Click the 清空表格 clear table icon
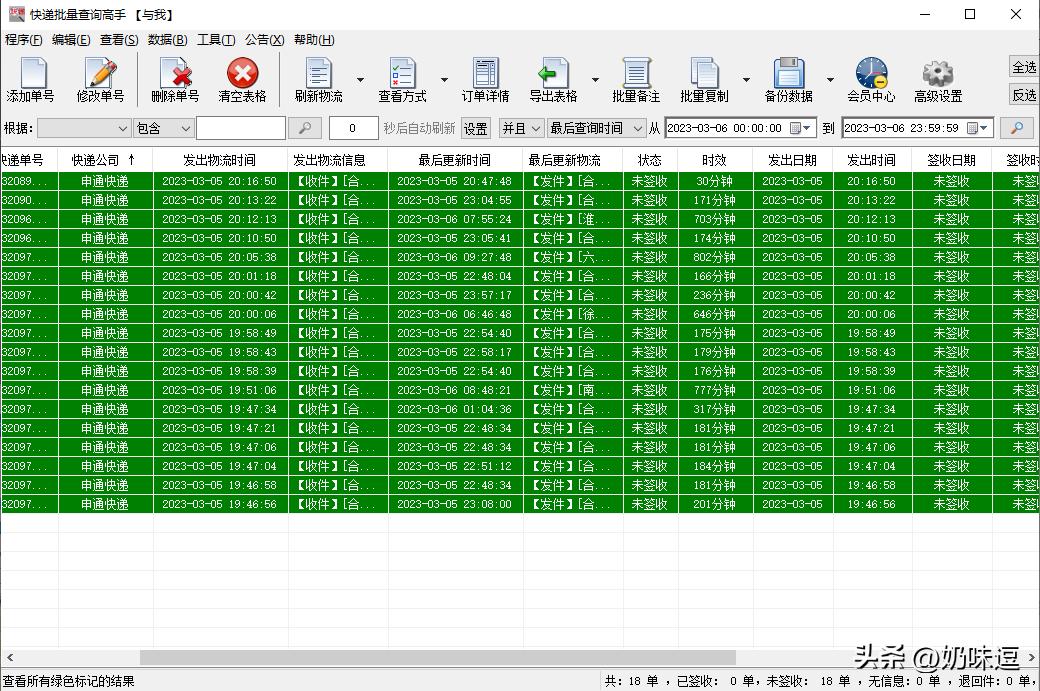Screen dimensions: 1040x691 (x=242, y=80)
